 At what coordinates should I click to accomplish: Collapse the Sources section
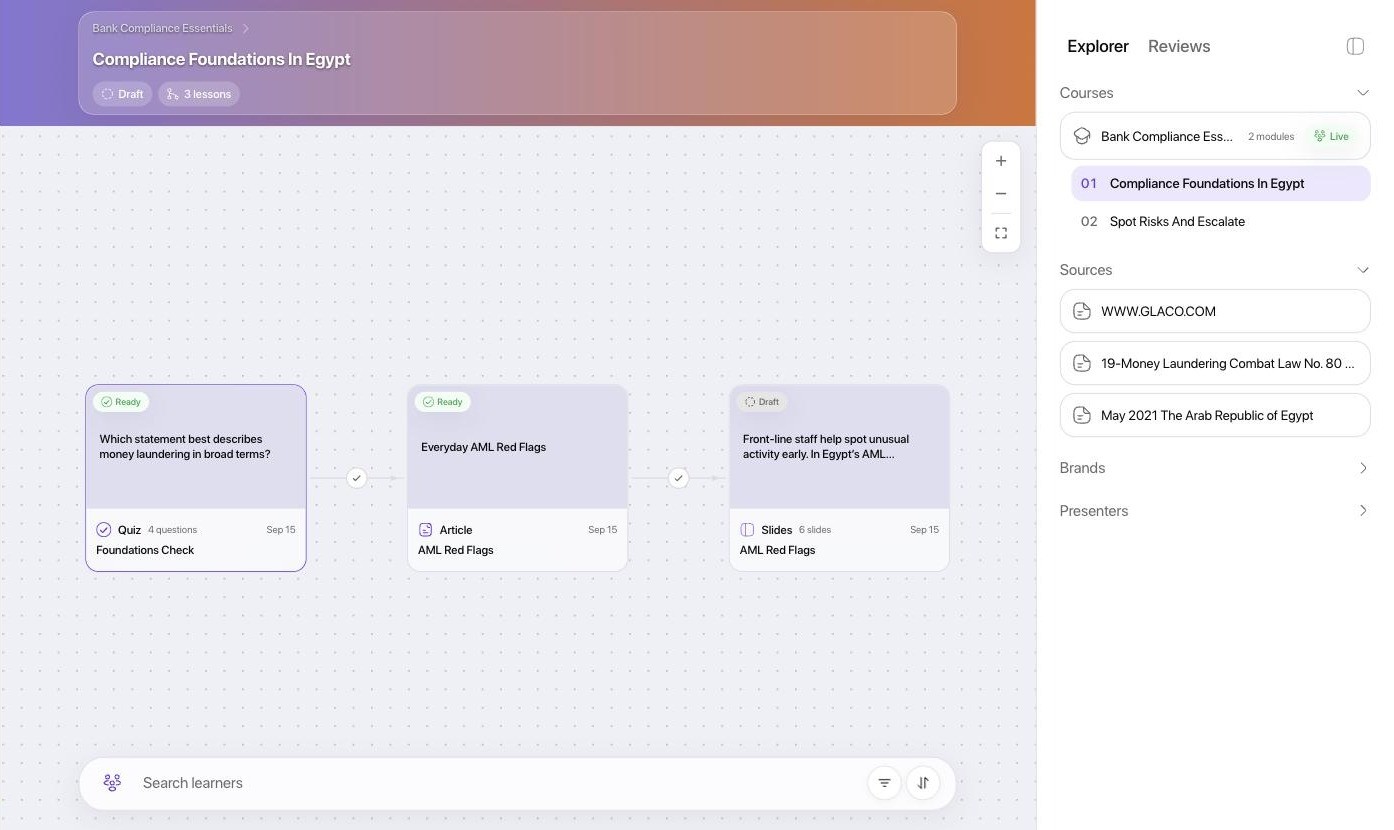click(x=1362, y=270)
